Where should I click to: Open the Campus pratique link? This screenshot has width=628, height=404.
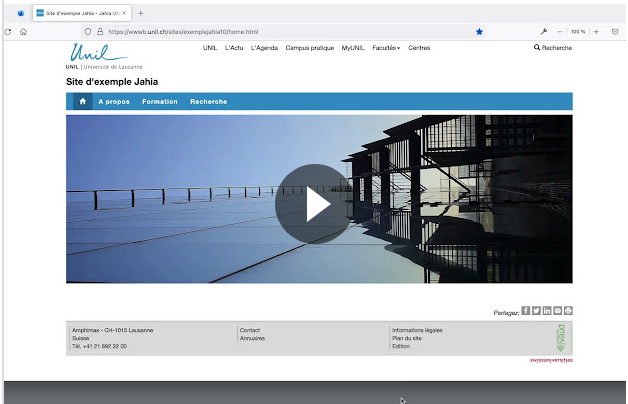pos(309,48)
